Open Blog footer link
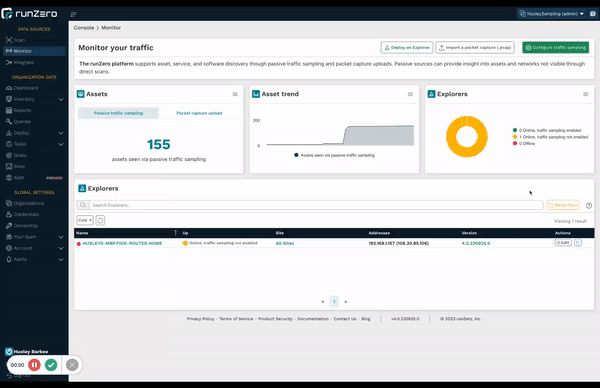600x388 pixels. pyautogui.click(x=366, y=319)
